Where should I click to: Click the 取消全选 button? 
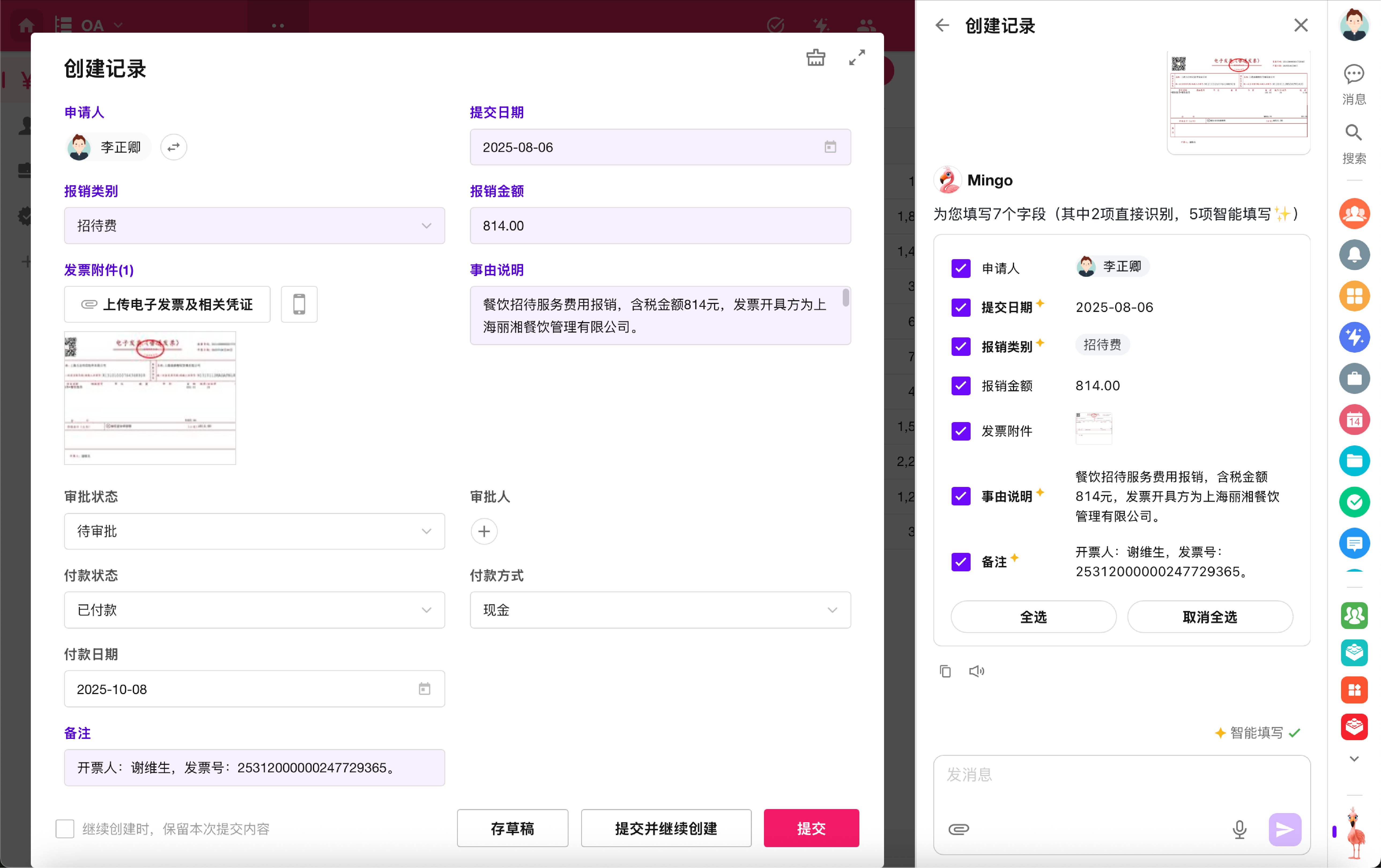point(1209,617)
